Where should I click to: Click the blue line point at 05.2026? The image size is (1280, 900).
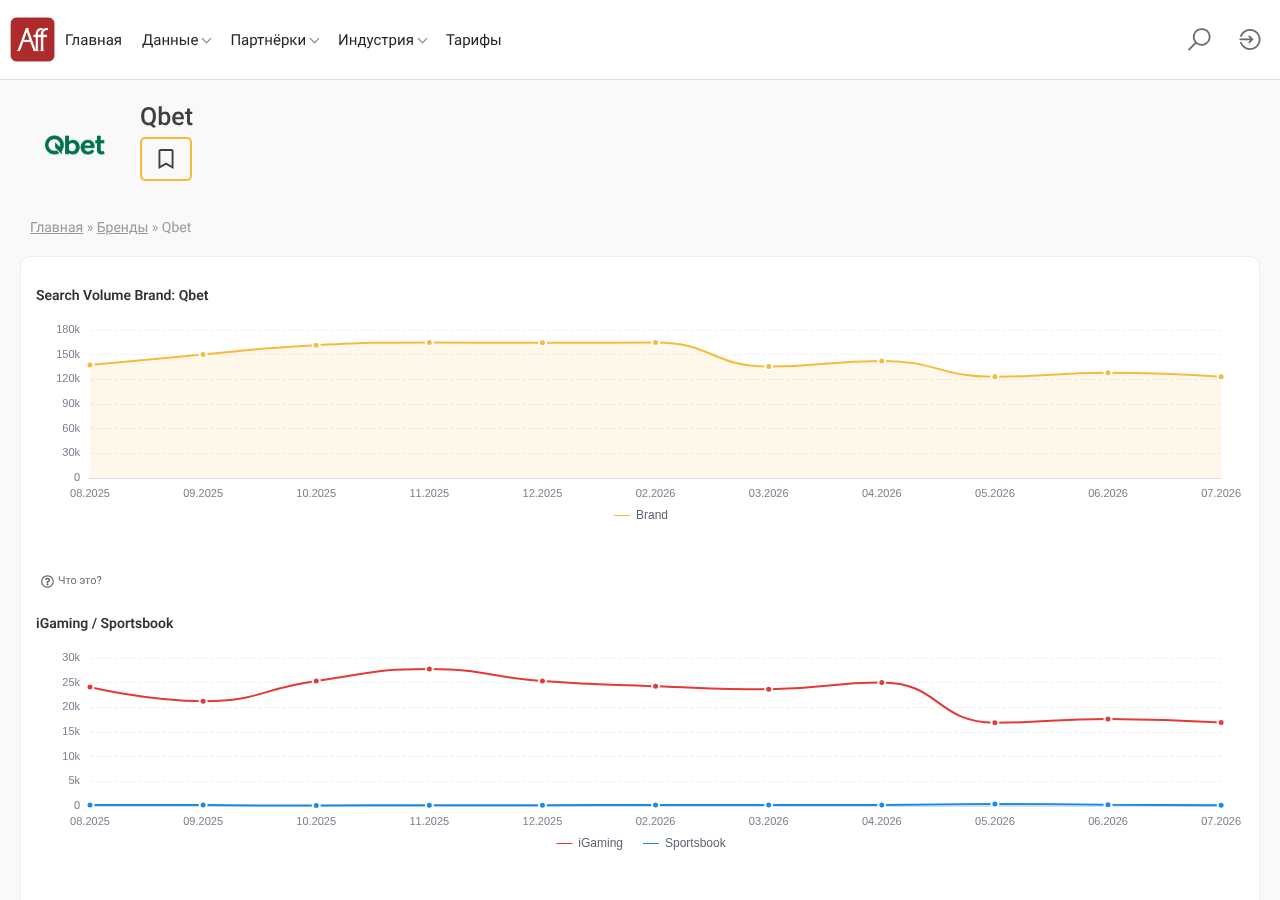click(x=995, y=804)
